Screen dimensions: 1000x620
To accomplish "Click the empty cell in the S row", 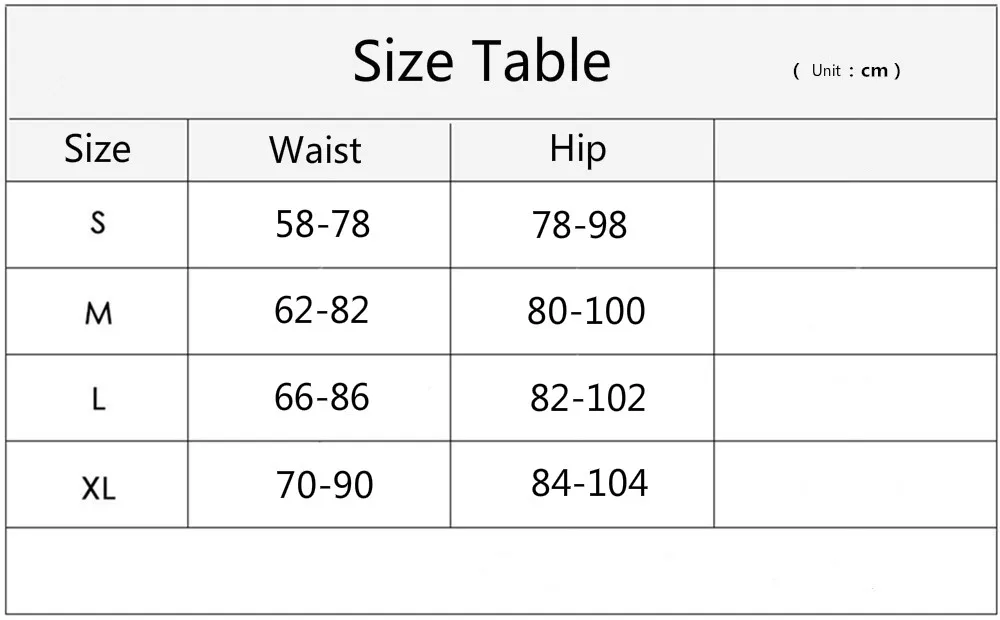I will coord(855,225).
